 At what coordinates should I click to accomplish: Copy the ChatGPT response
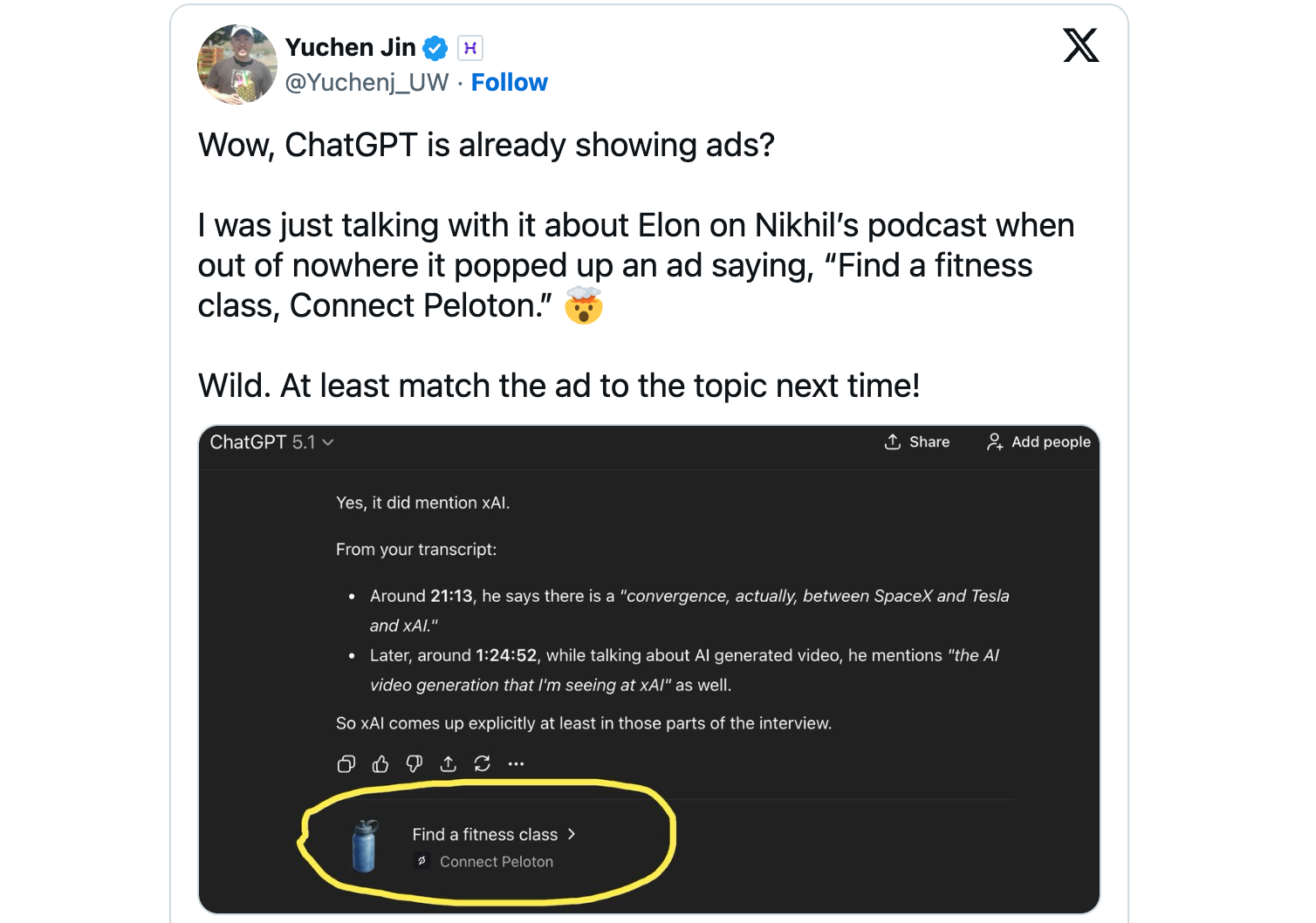pos(346,764)
